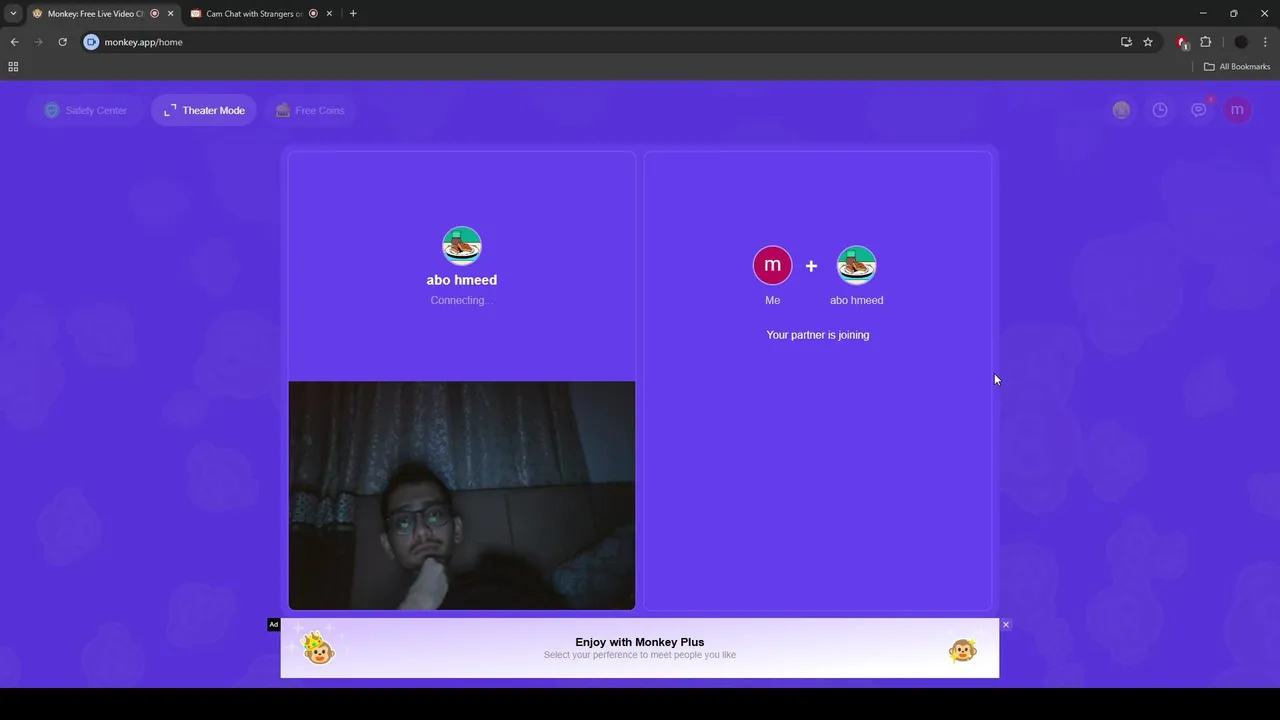Open the Safety Center
Screen dimensions: 1280x720
tap(86, 110)
